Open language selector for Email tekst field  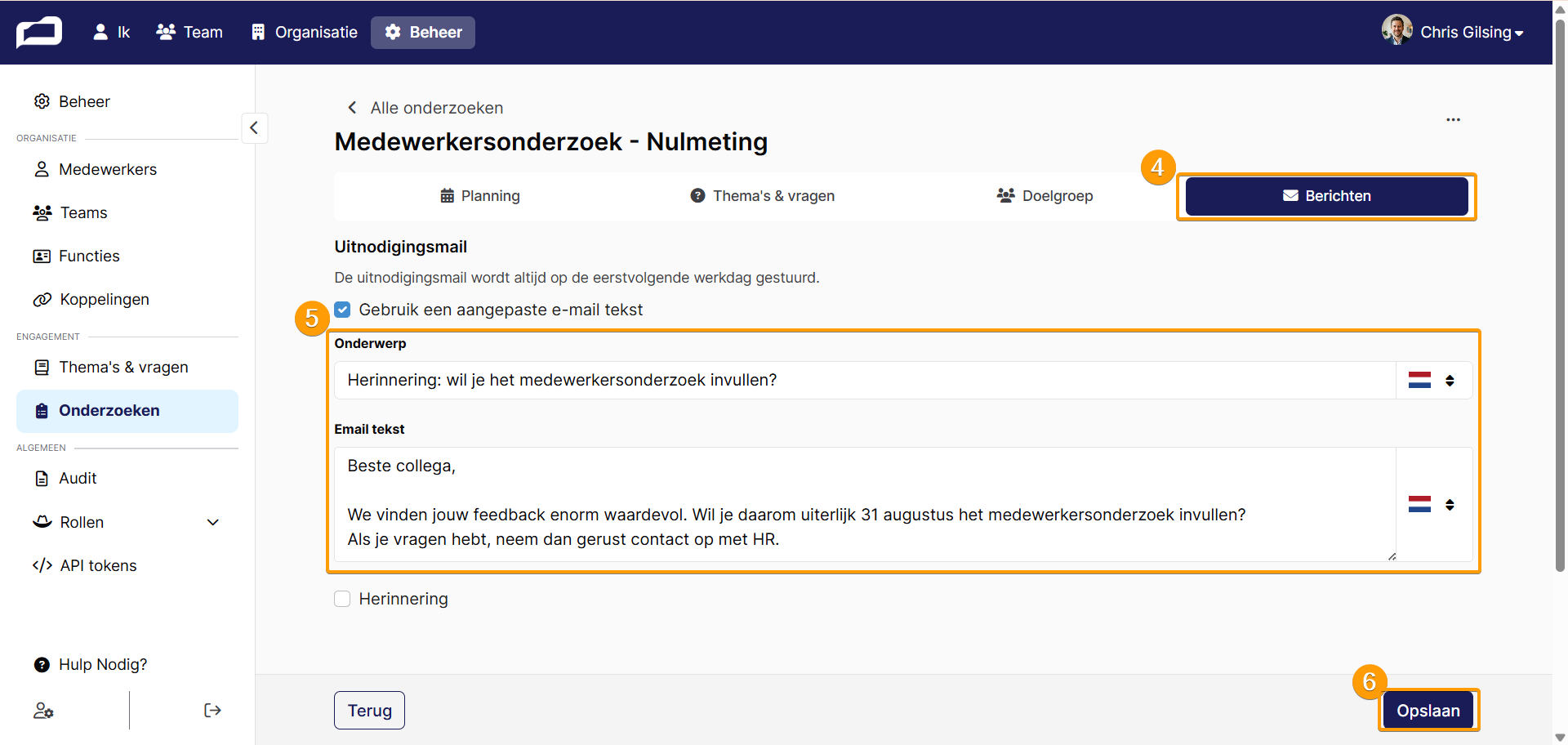coord(1433,504)
